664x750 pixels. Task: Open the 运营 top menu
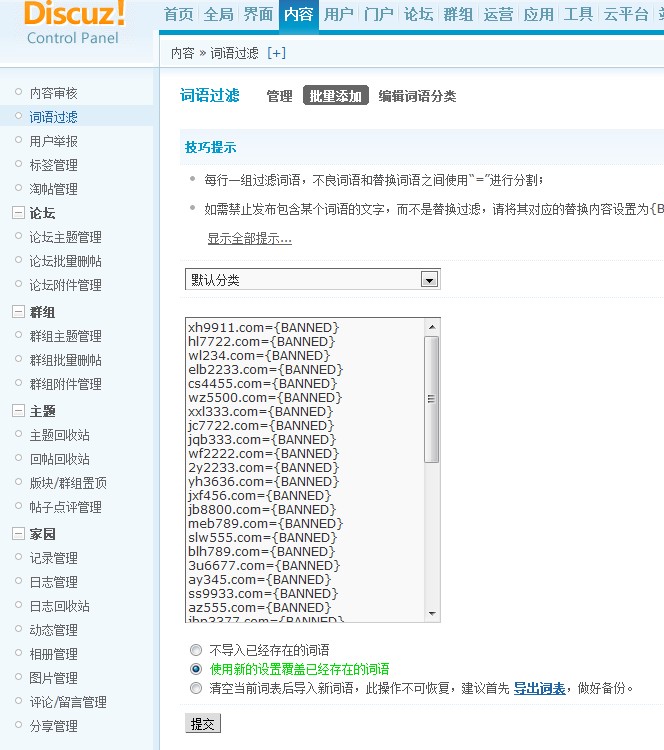coord(498,14)
